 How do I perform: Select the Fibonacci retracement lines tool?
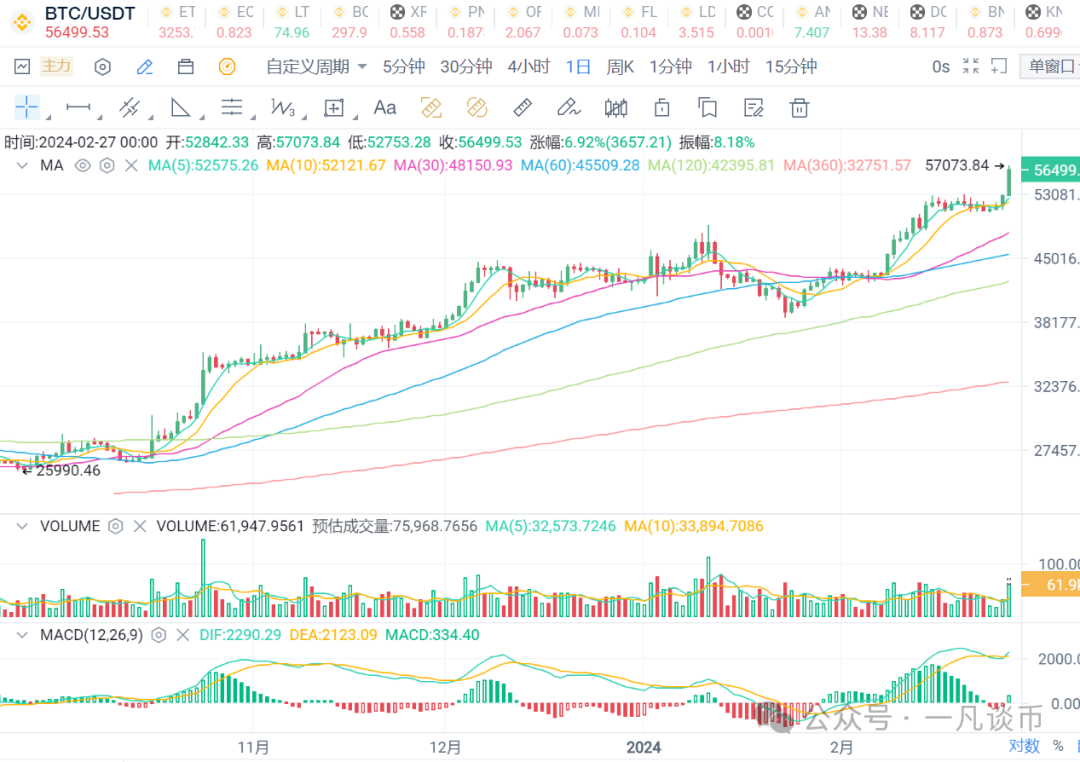coord(232,108)
